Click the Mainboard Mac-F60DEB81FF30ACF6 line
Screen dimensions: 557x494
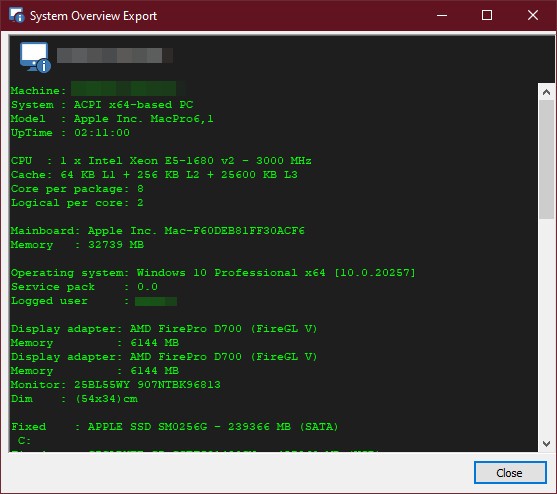(x=157, y=231)
